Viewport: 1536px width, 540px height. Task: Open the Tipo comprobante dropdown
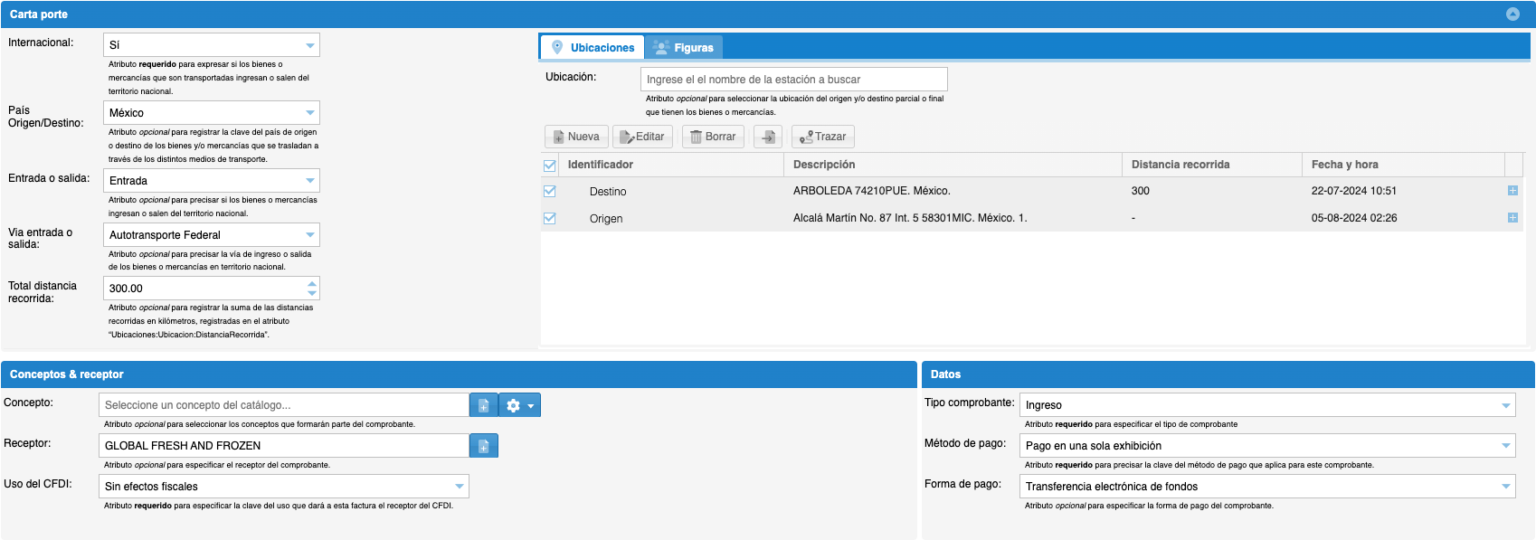pos(1506,405)
